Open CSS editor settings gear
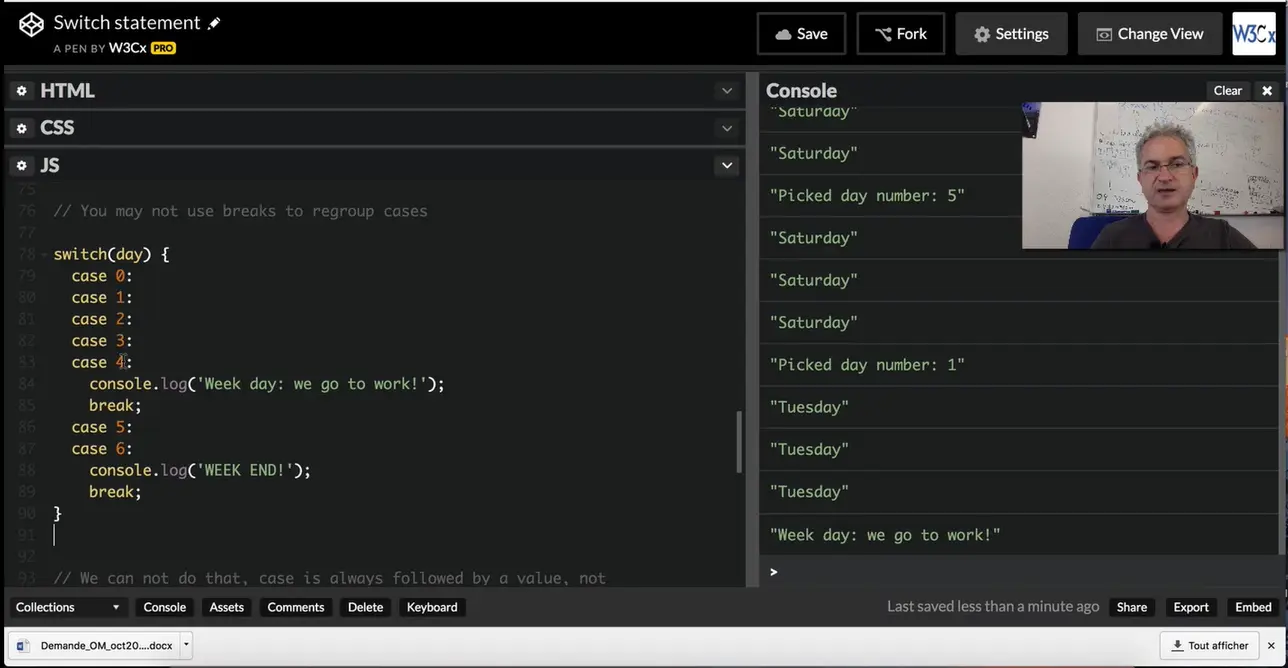This screenshot has height=668, width=1288. 21,128
